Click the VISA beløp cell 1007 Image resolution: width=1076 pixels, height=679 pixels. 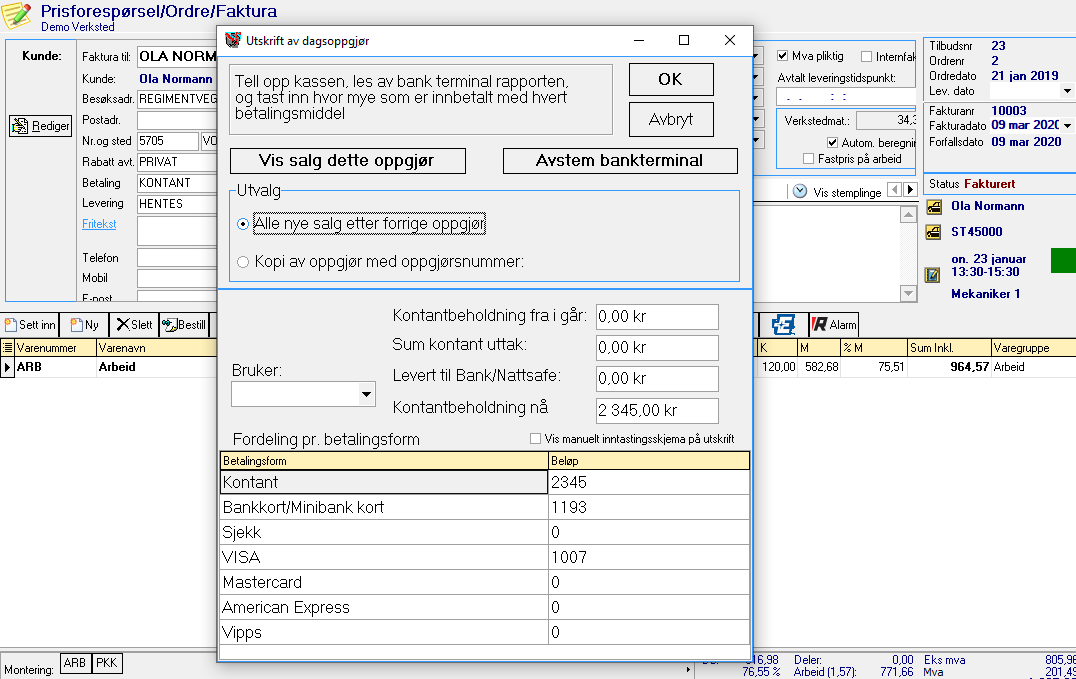[648, 557]
